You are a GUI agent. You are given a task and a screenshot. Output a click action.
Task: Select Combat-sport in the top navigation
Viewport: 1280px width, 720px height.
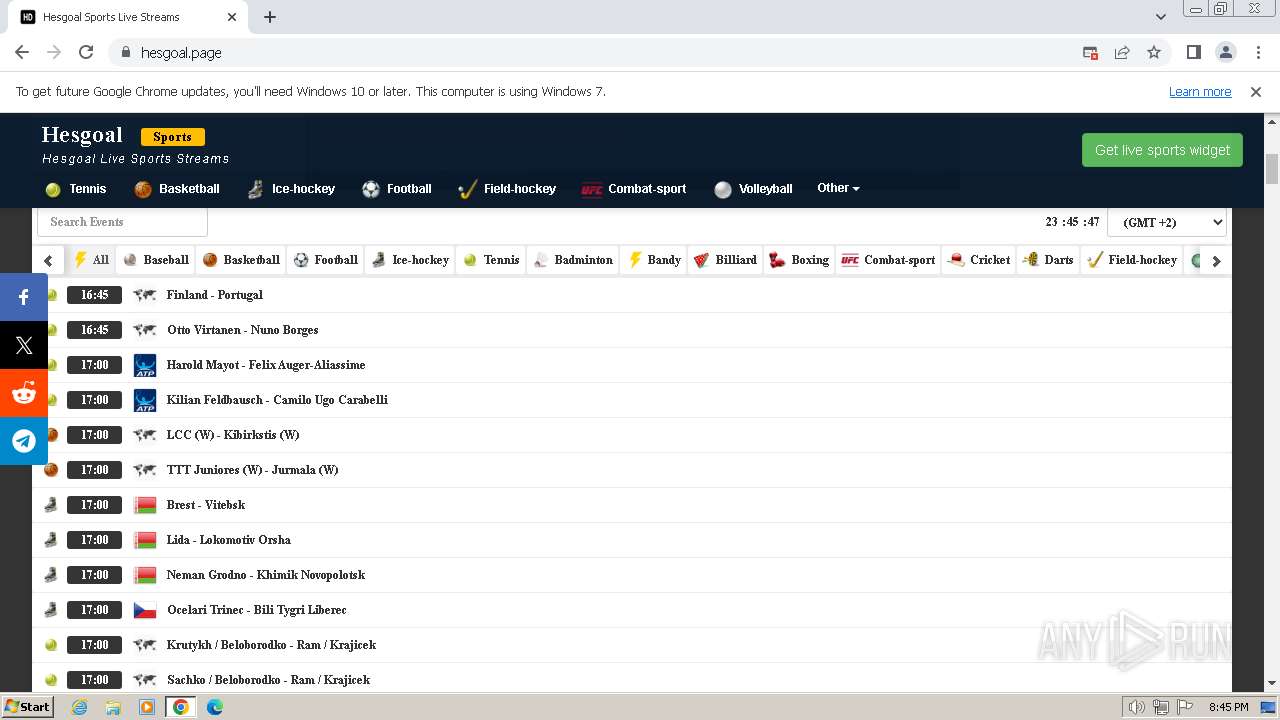tap(634, 189)
